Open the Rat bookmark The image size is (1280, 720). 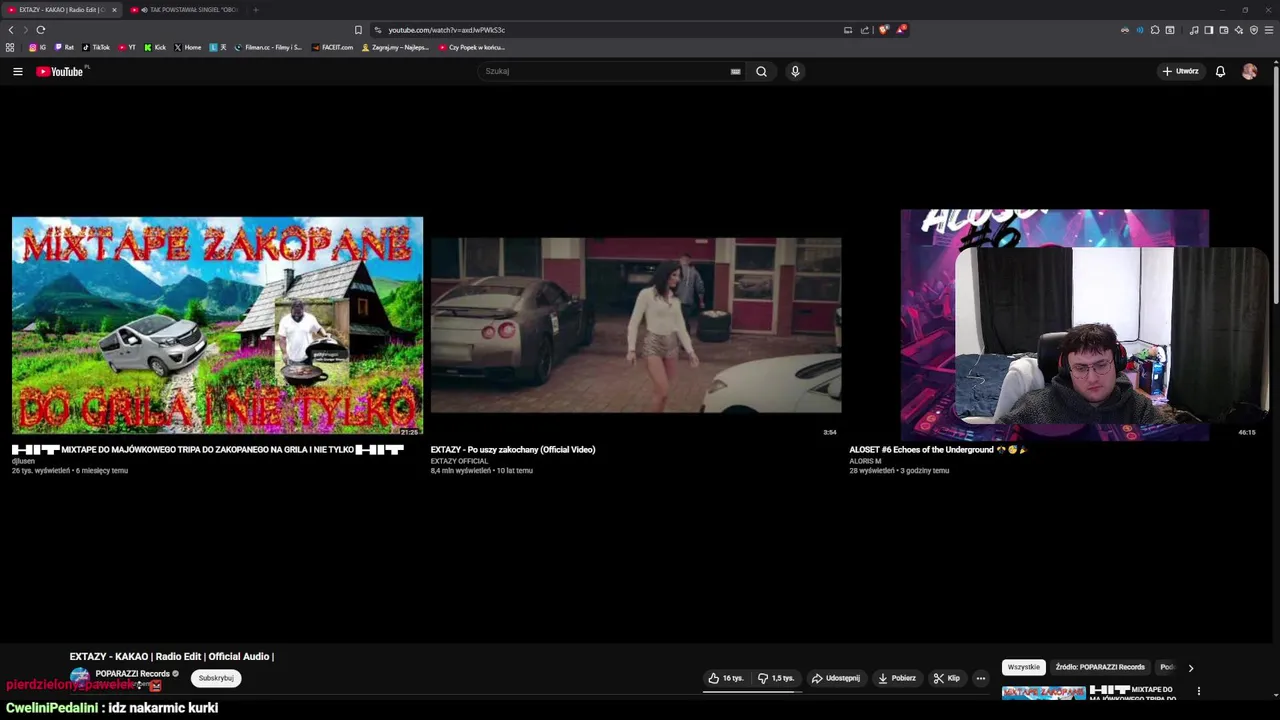pos(64,47)
